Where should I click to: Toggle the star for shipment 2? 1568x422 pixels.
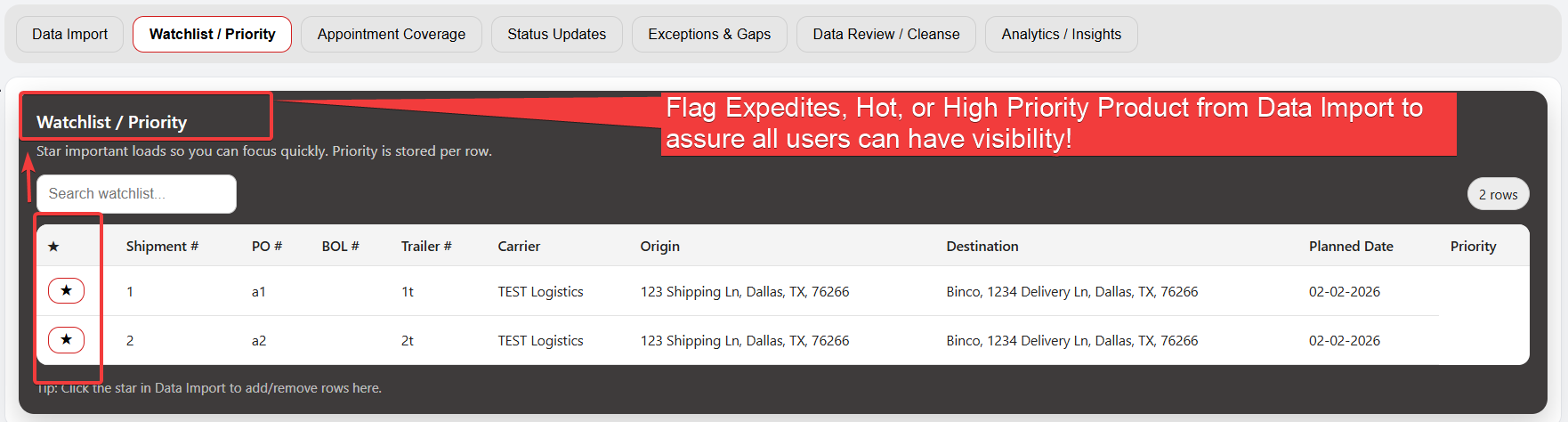point(66,340)
